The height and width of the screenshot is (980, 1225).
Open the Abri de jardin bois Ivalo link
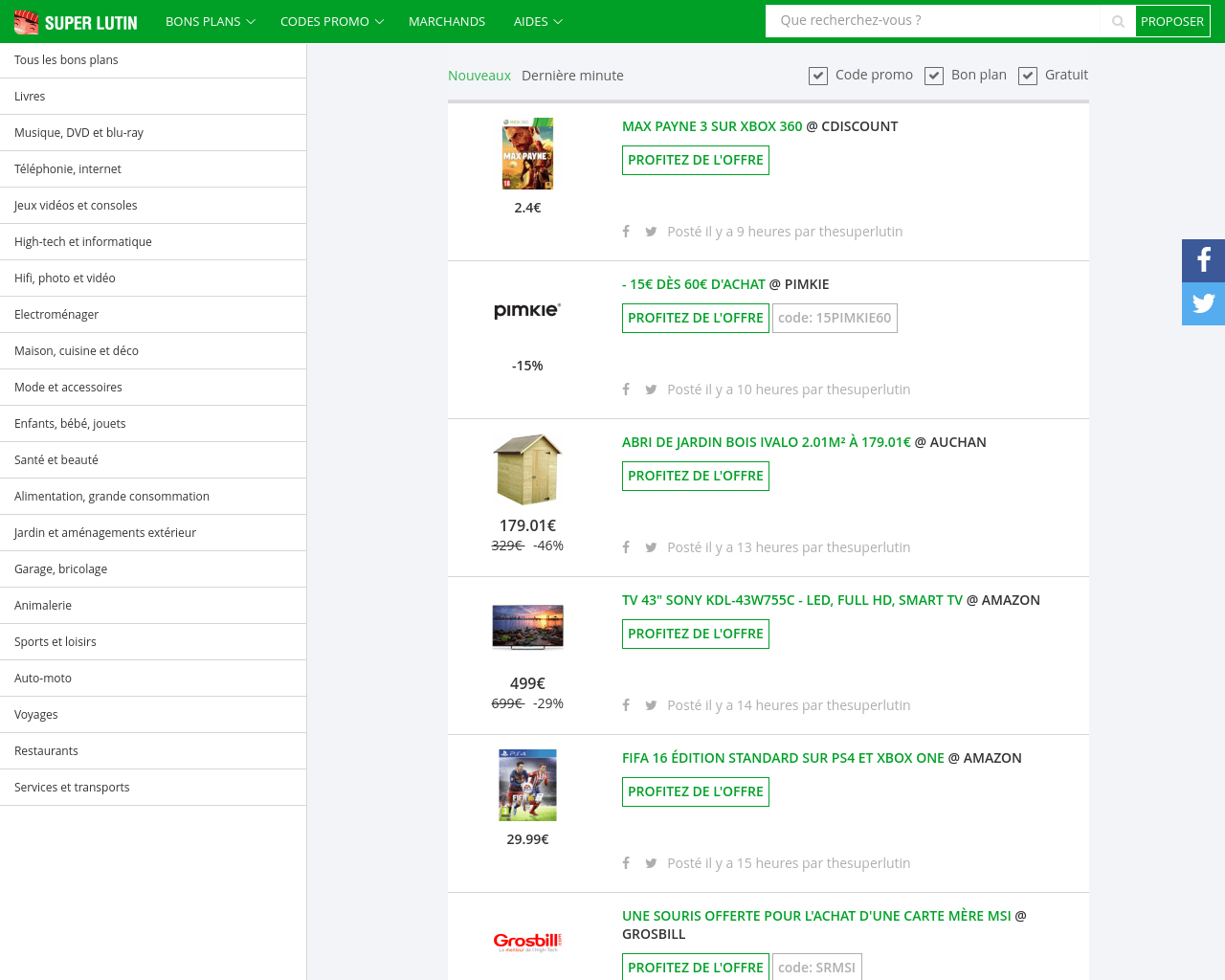[767, 442]
